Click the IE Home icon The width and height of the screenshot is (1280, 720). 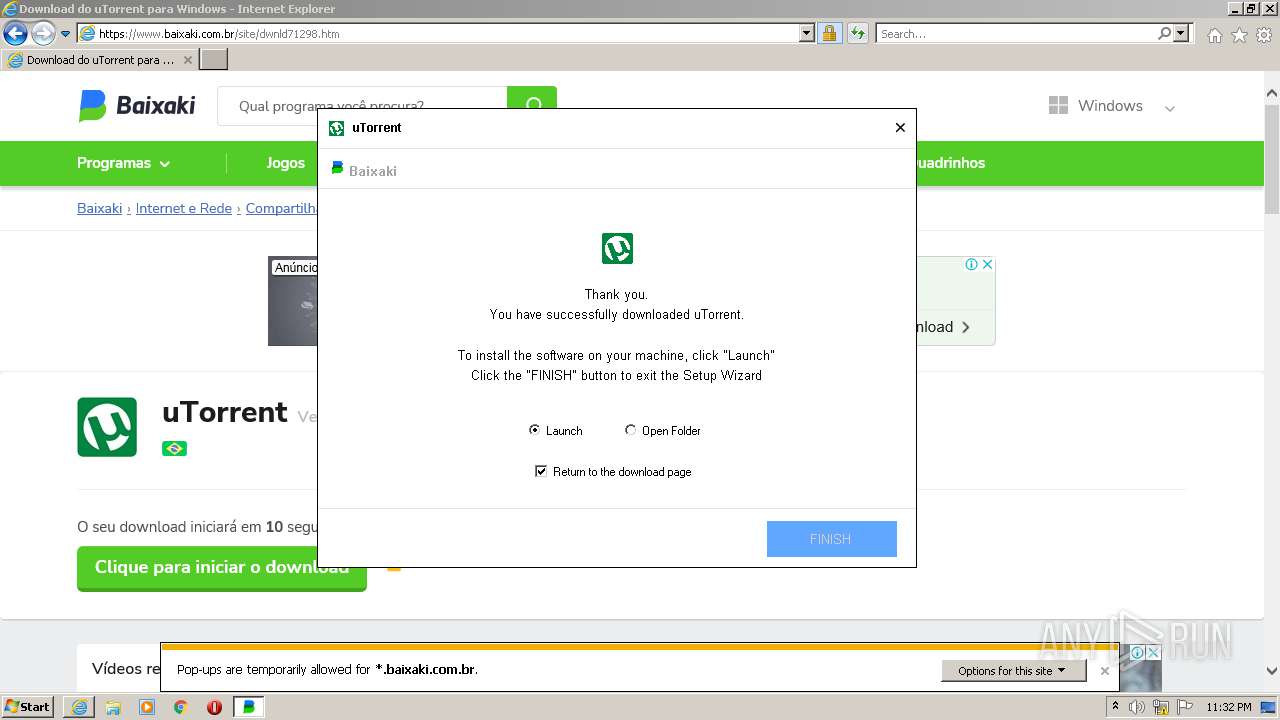[x=1214, y=35]
